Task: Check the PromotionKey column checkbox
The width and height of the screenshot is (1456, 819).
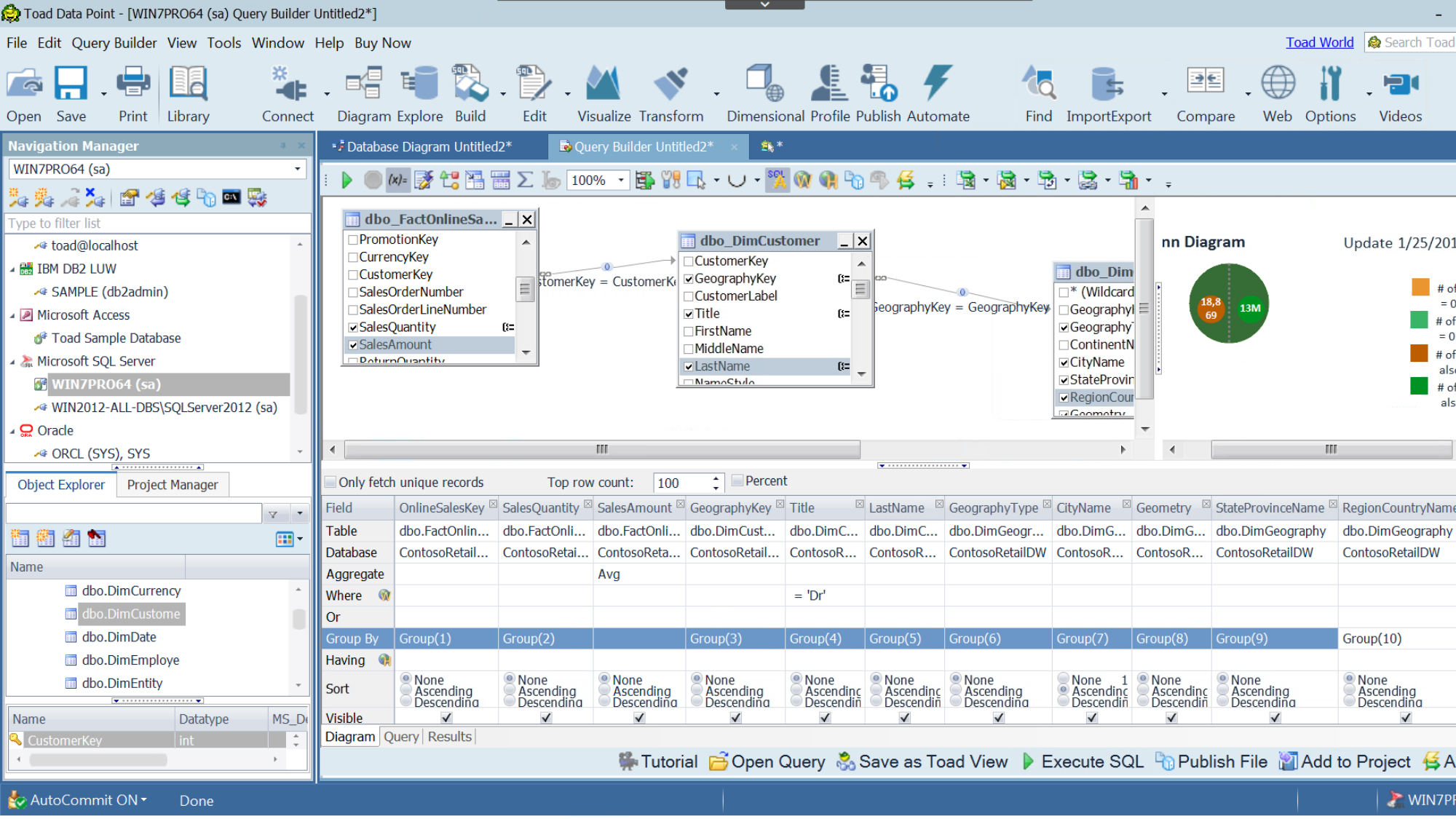Action: [352, 240]
